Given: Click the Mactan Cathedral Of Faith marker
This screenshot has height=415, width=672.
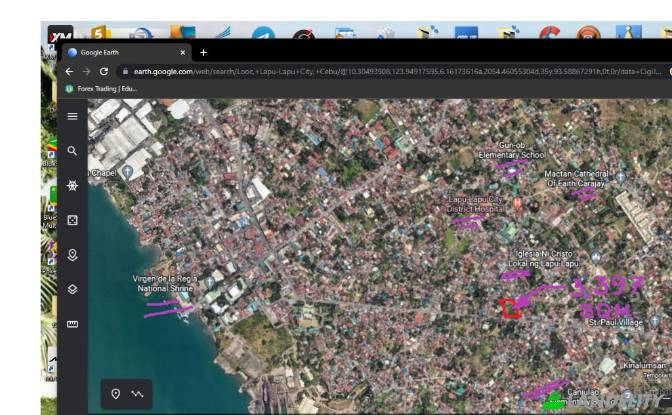Looking at the screenshot, I should click(x=620, y=177).
